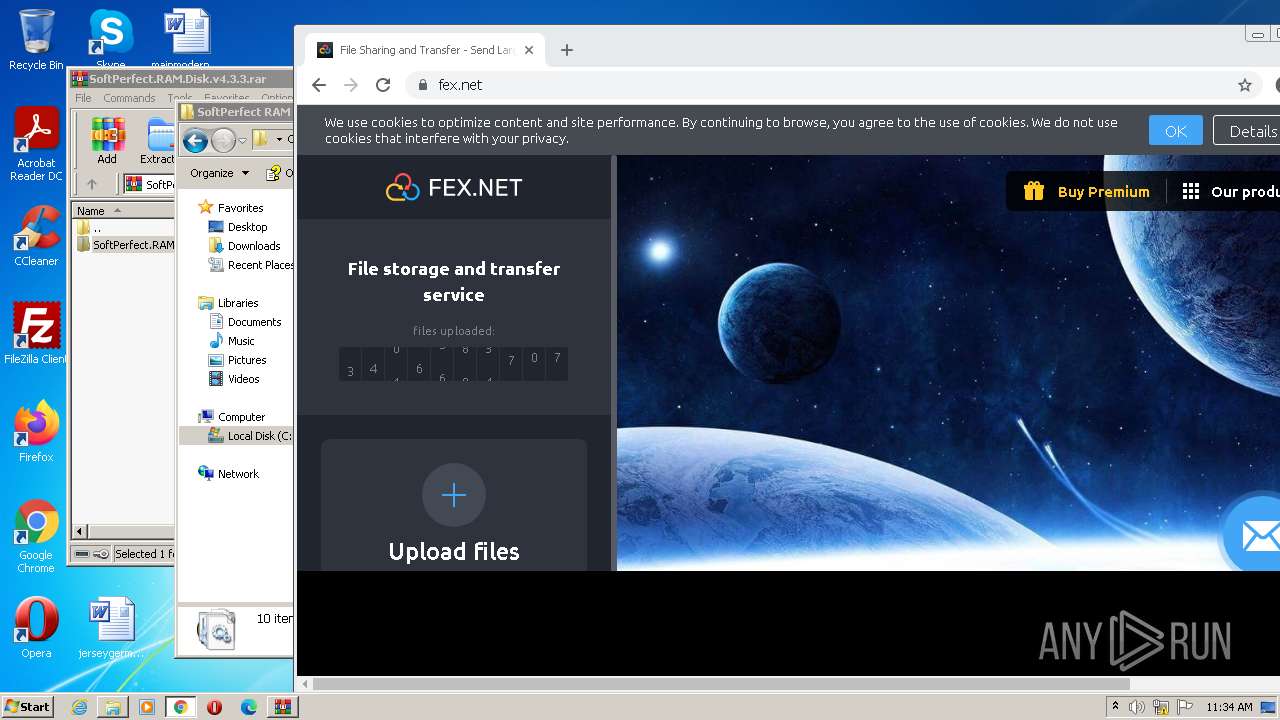Open a new Chrome tab with plus button
1280x720 pixels.
[567, 50]
